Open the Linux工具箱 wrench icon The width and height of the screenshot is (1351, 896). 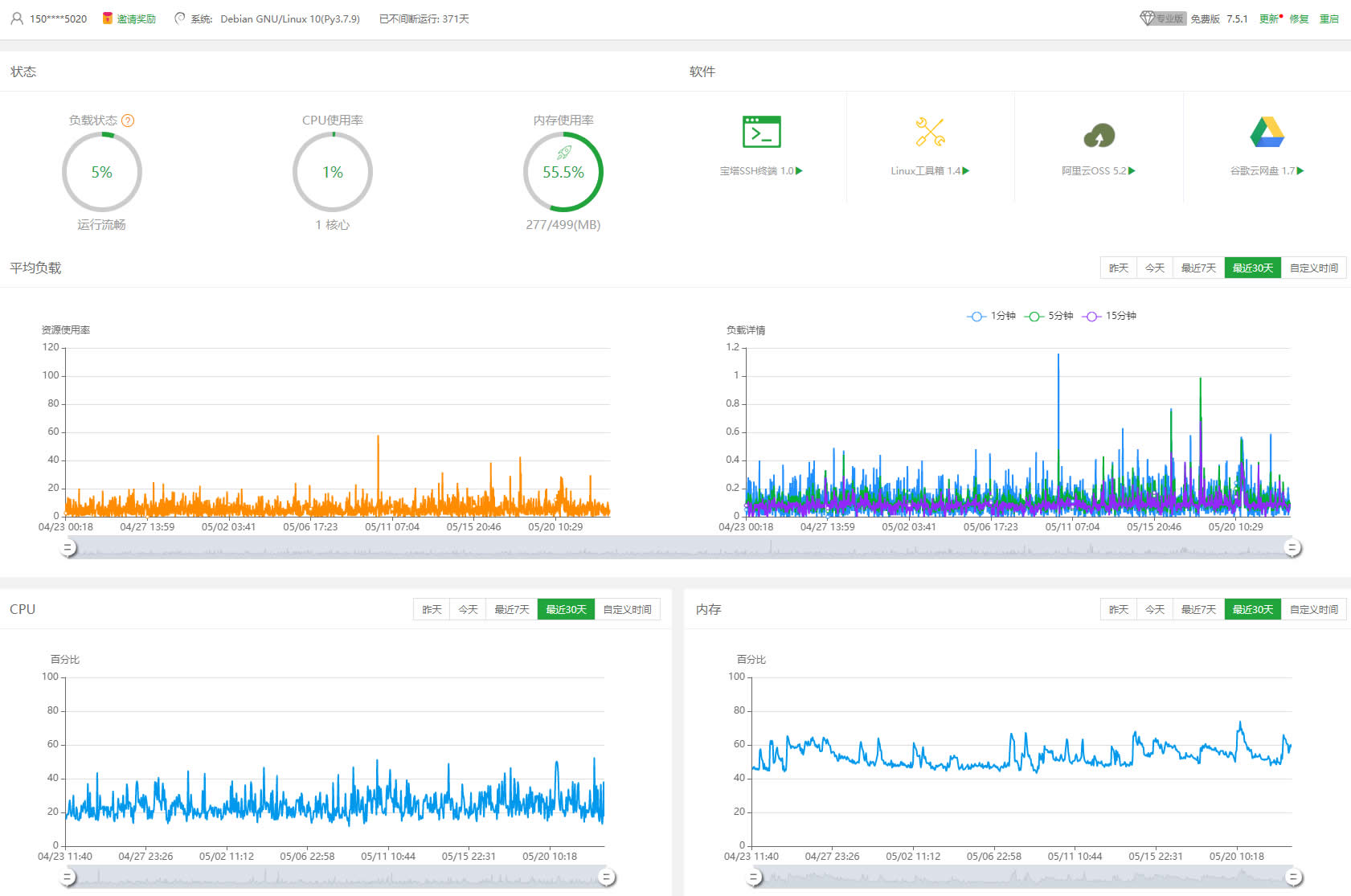point(930,132)
